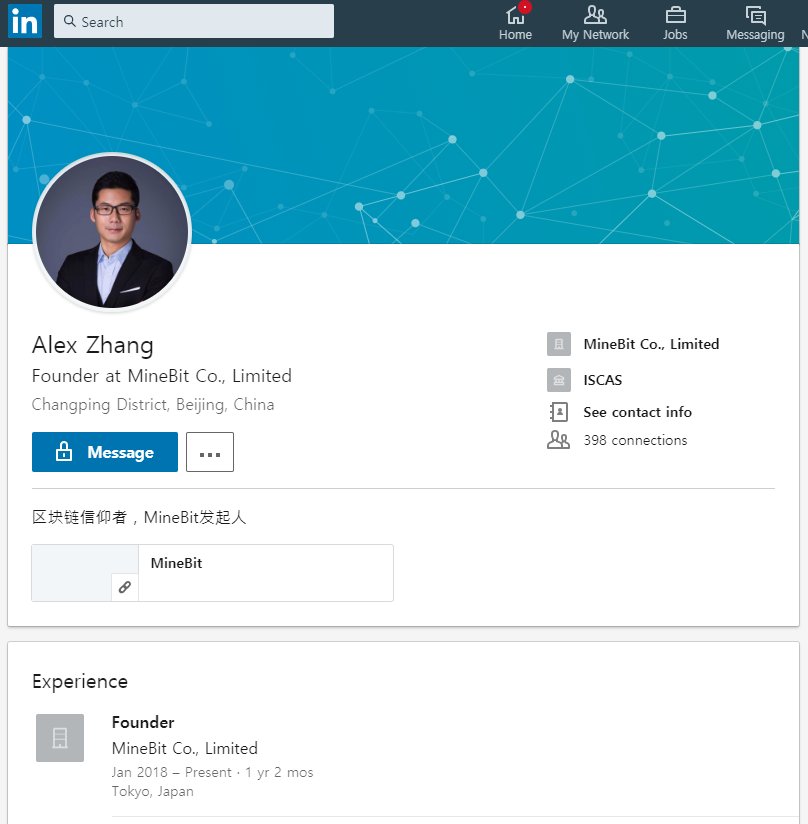Open the My Network tab
This screenshot has height=824, width=808.
(595, 23)
